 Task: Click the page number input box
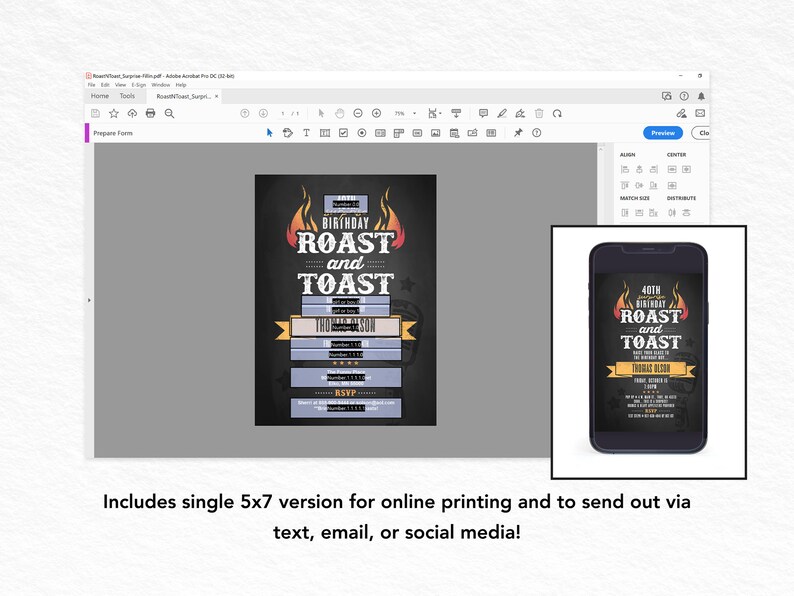[x=283, y=113]
